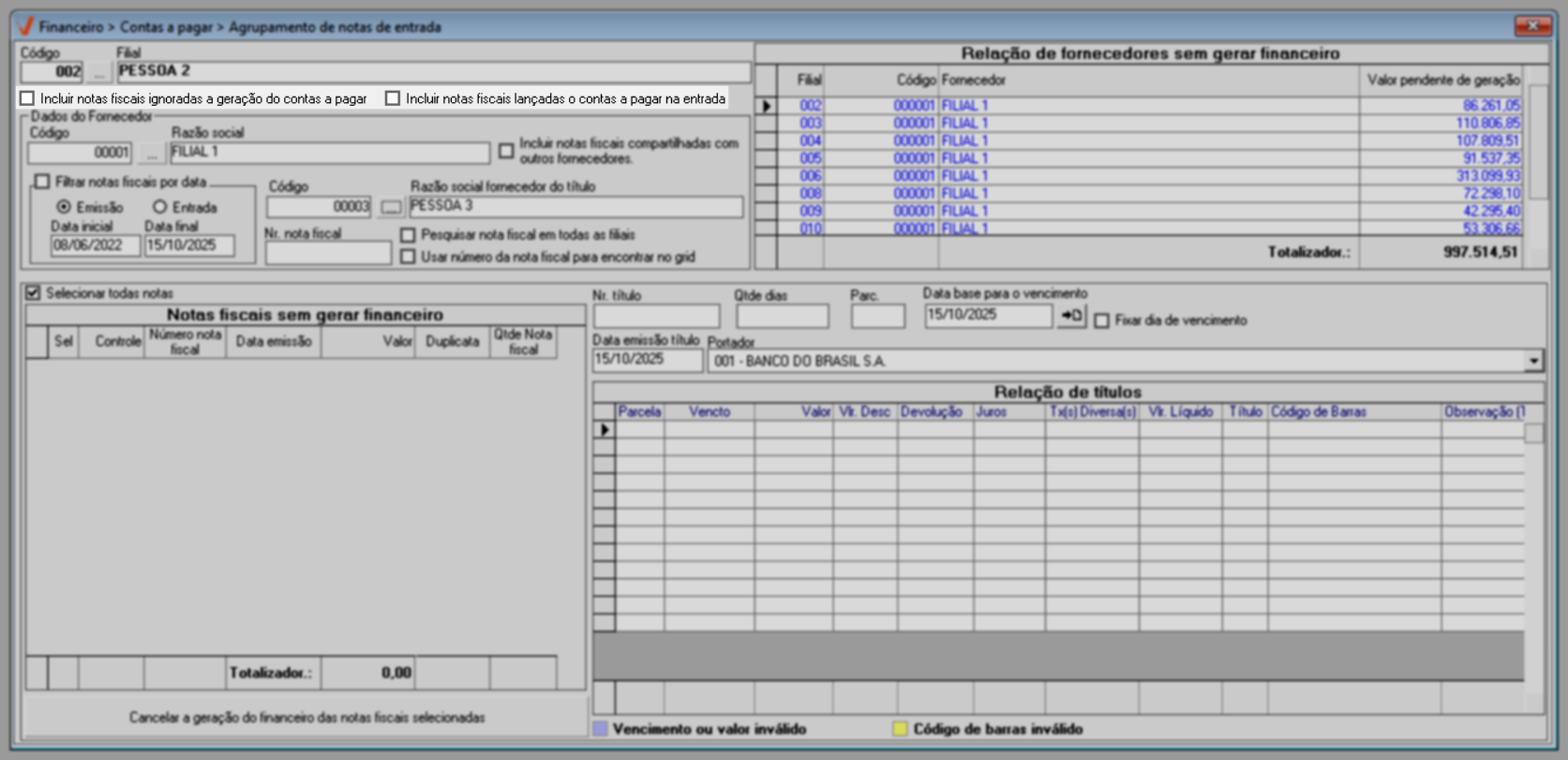Click the title supplier code lookup button
The height and width of the screenshot is (760, 1568).
click(x=391, y=207)
